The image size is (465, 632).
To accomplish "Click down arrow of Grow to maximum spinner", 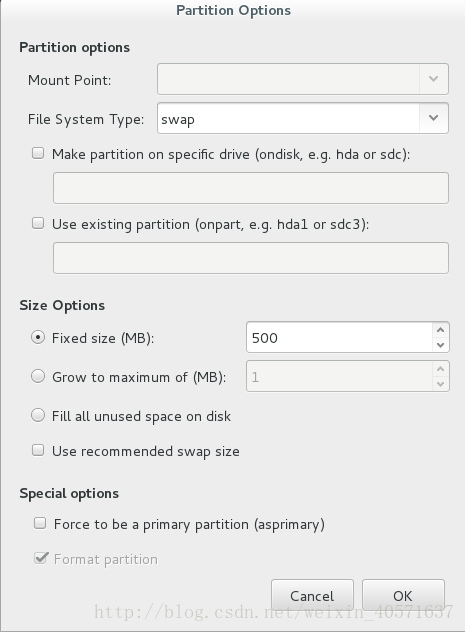I will pyautogui.click(x=440, y=384).
